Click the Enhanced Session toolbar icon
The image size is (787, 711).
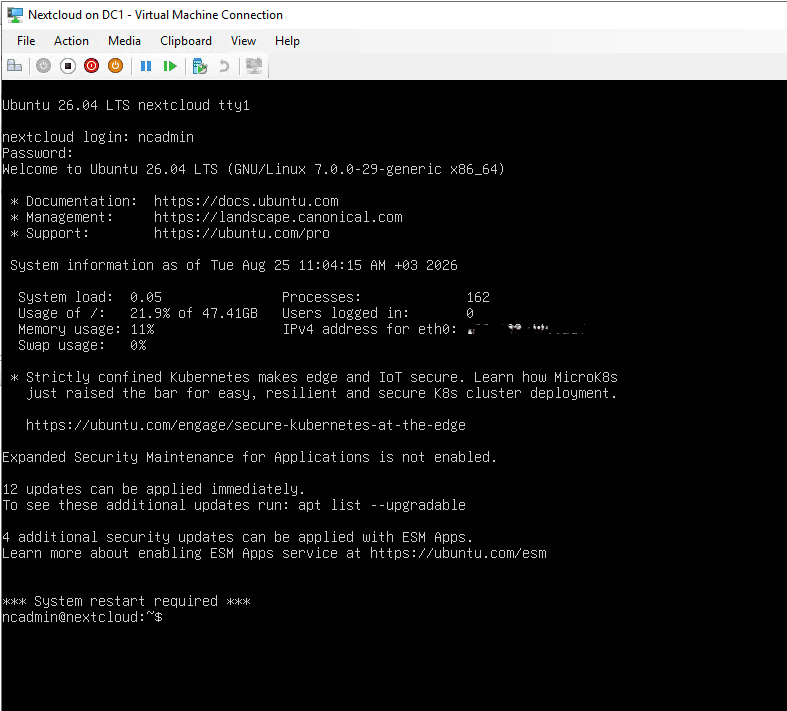(x=254, y=66)
